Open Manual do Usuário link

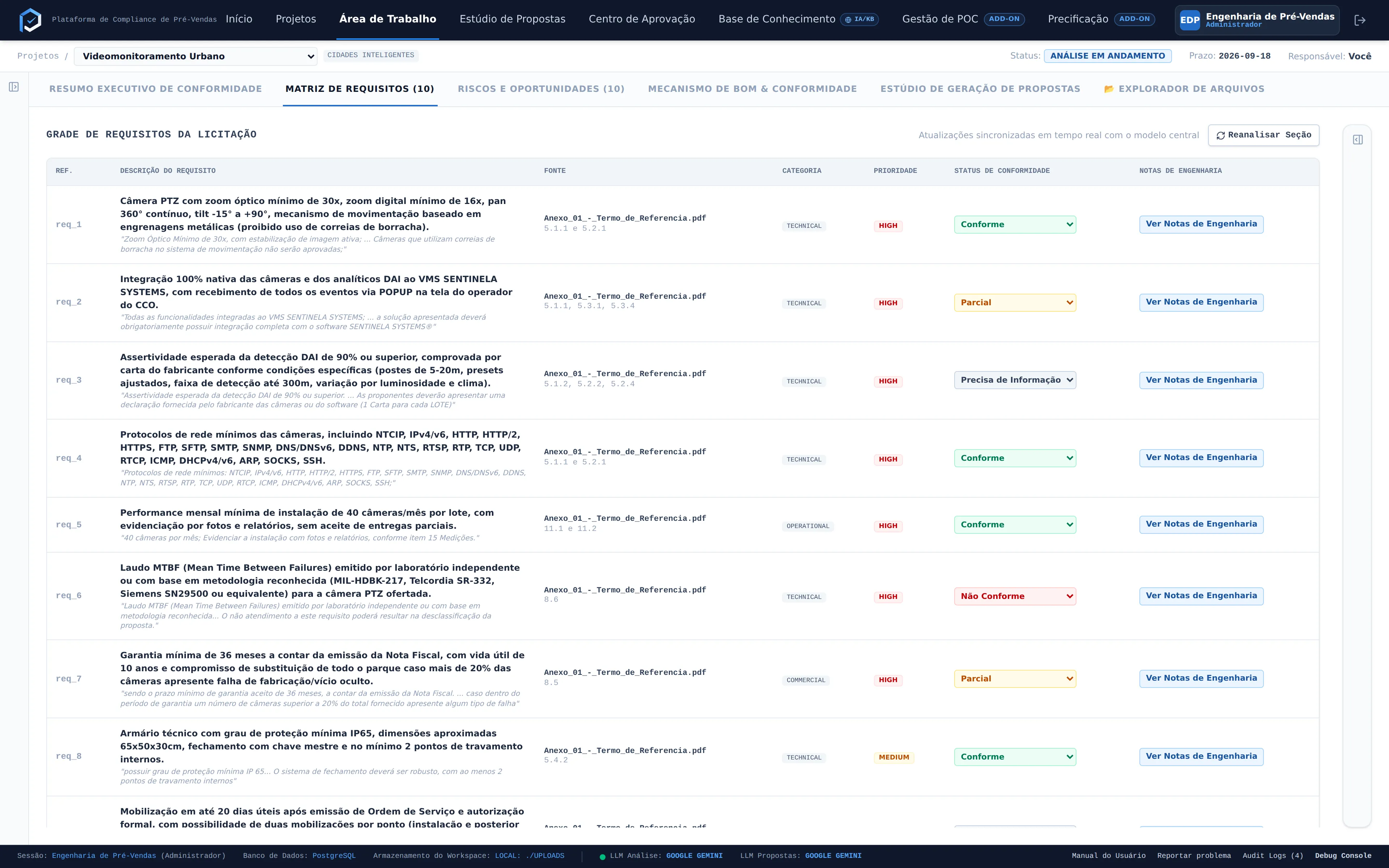coord(1108,856)
